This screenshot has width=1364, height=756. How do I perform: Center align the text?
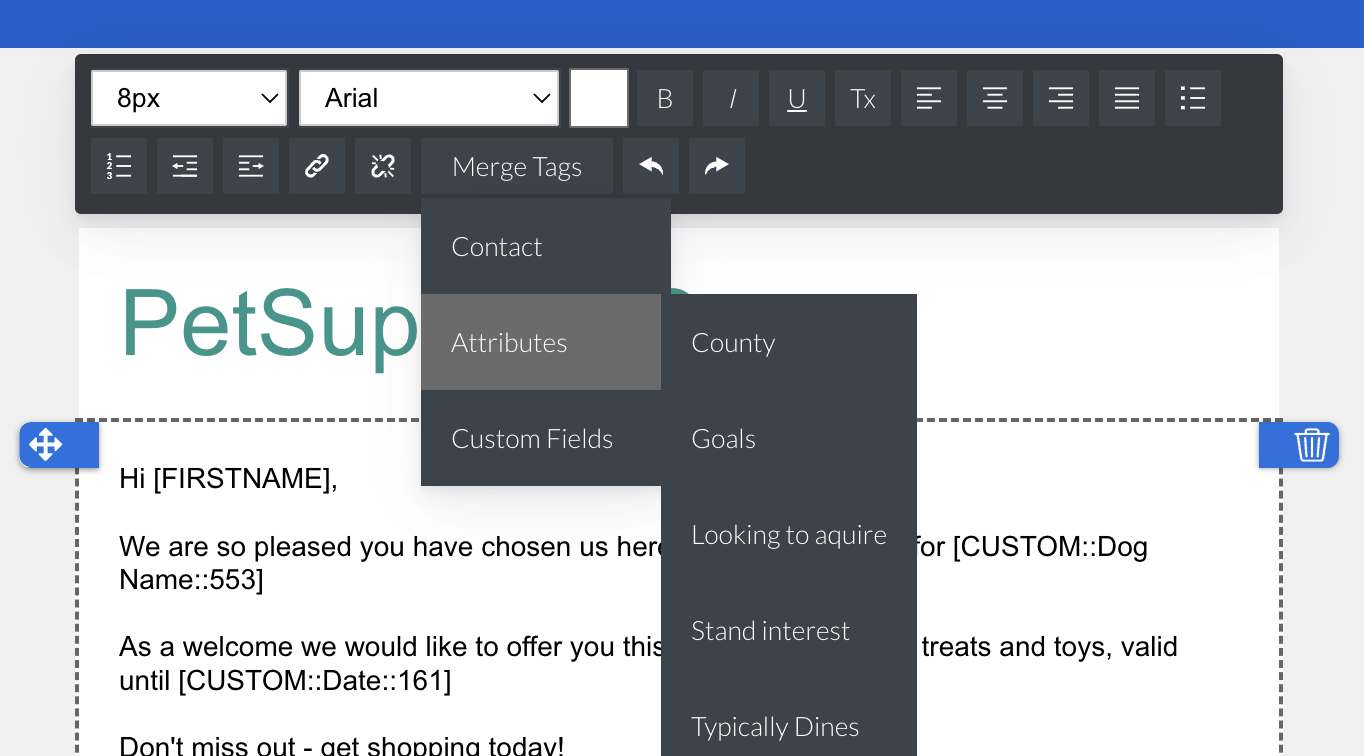point(995,98)
